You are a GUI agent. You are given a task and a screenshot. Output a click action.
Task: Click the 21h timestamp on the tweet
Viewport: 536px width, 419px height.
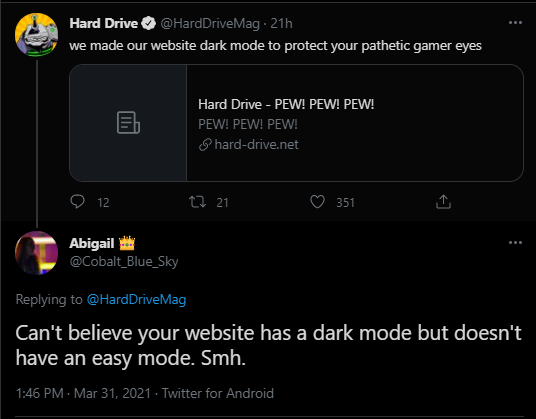click(x=281, y=24)
